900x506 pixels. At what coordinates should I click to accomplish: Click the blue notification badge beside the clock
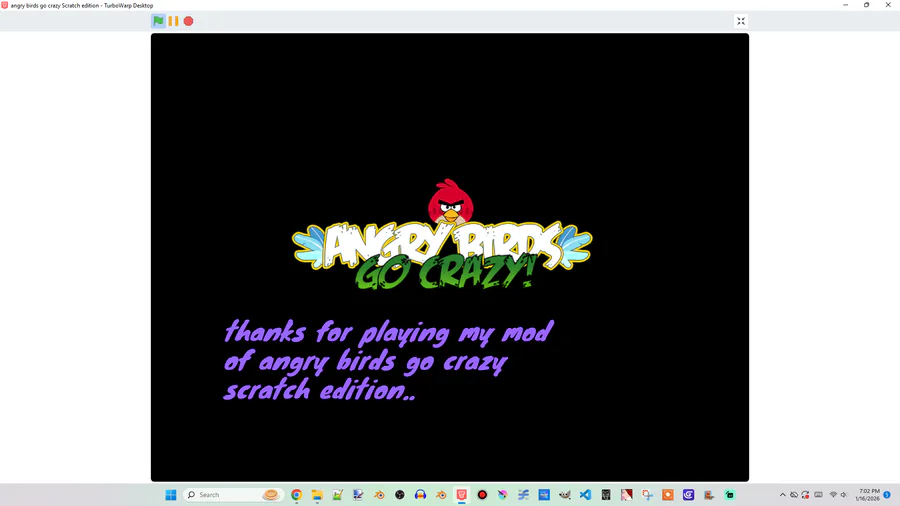point(887,495)
